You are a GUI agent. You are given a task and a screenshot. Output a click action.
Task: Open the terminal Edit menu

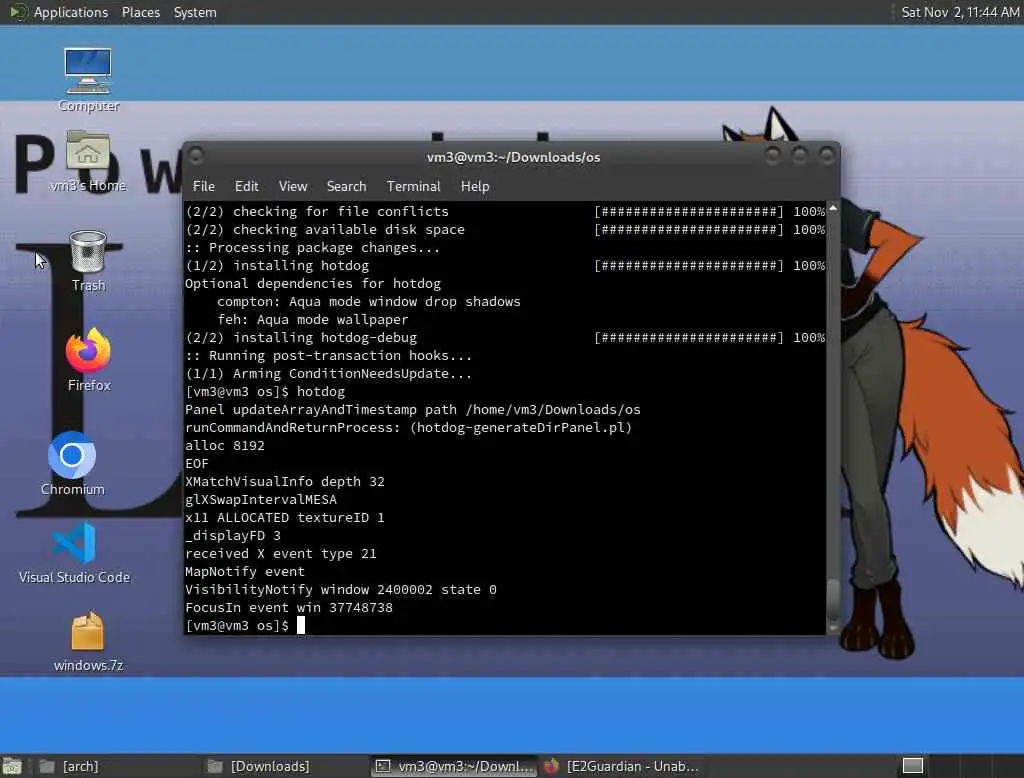(246, 186)
